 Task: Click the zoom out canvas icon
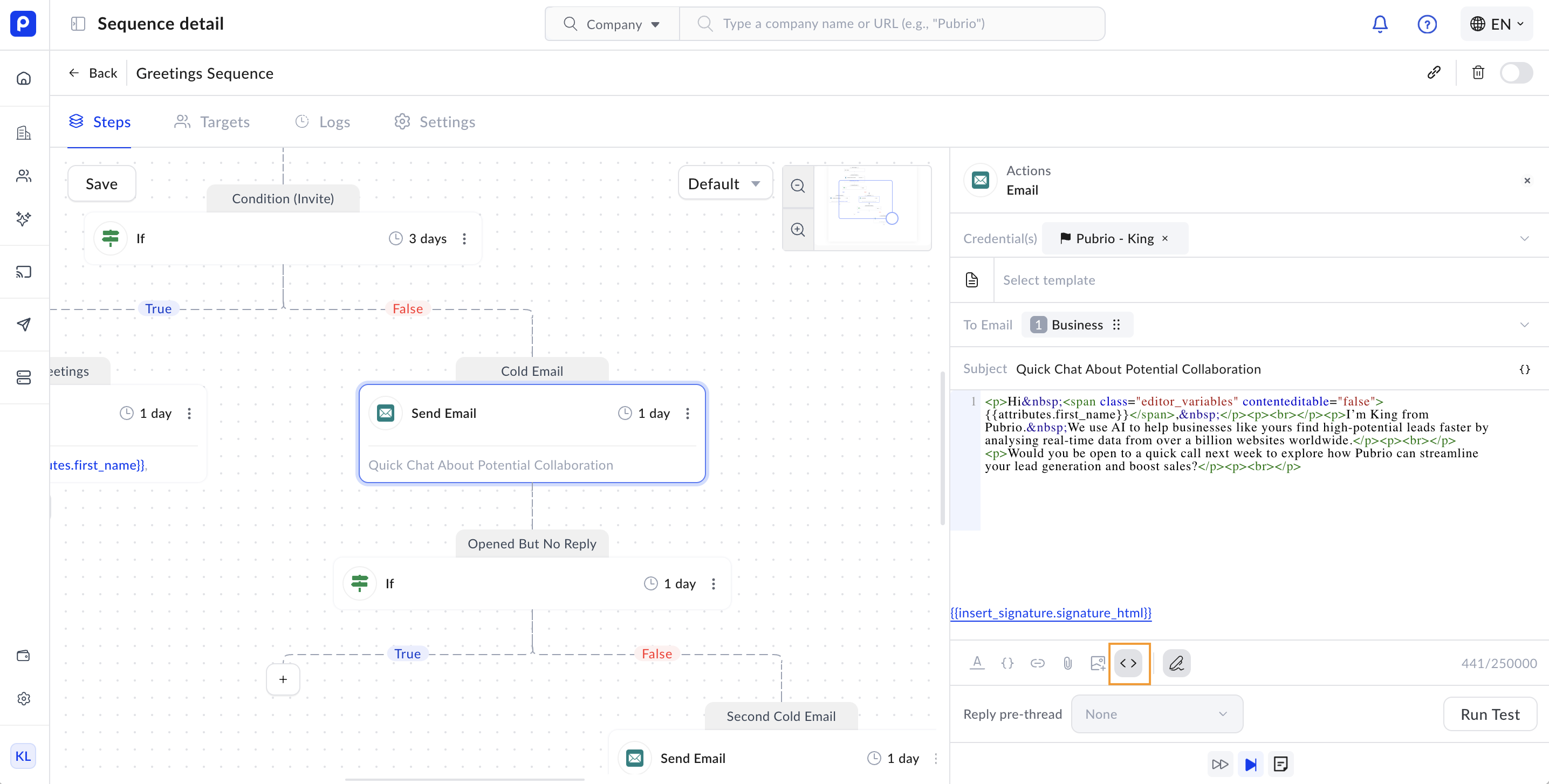tap(798, 186)
